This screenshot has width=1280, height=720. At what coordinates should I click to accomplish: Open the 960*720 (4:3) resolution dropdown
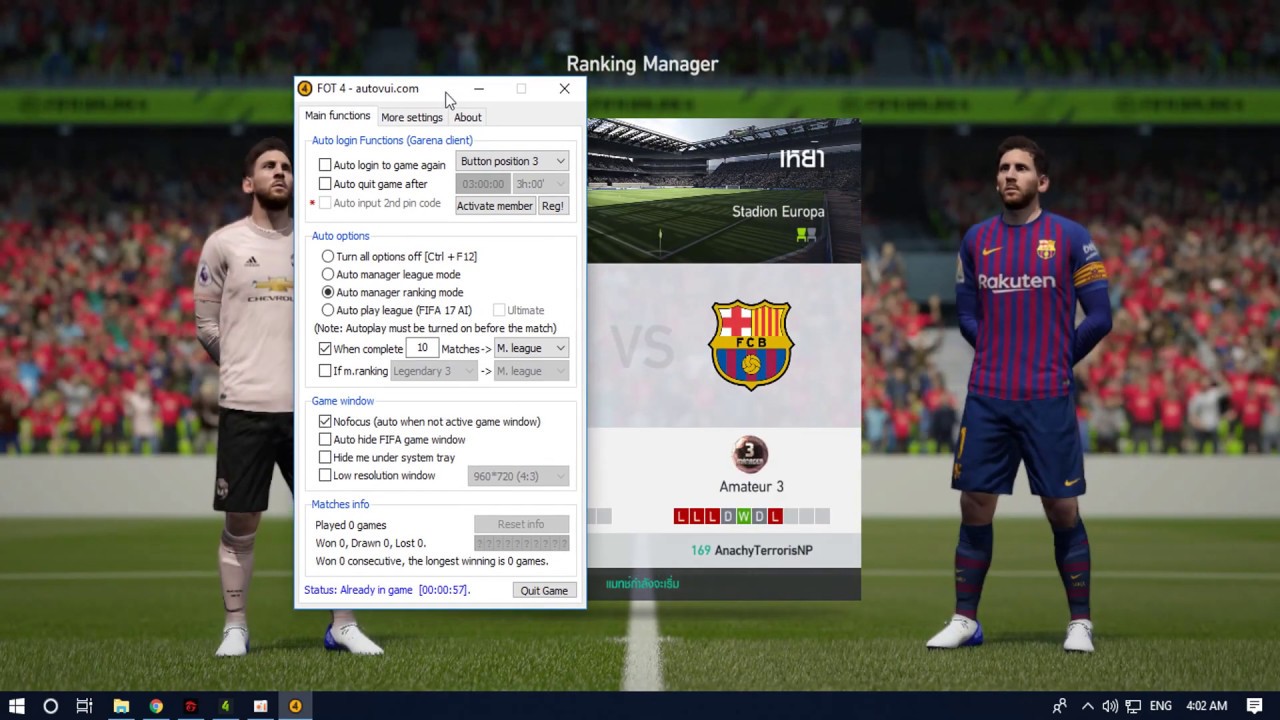tap(518, 476)
